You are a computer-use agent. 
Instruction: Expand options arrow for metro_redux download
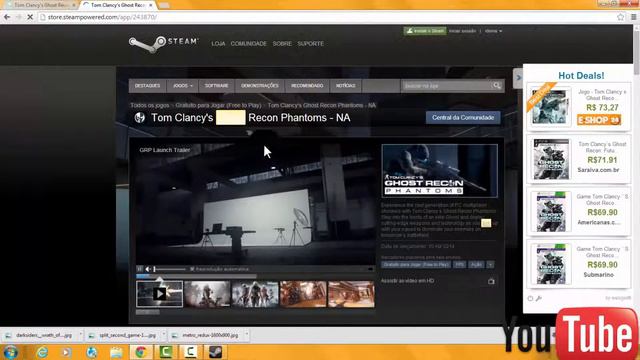tap(247, 335)
